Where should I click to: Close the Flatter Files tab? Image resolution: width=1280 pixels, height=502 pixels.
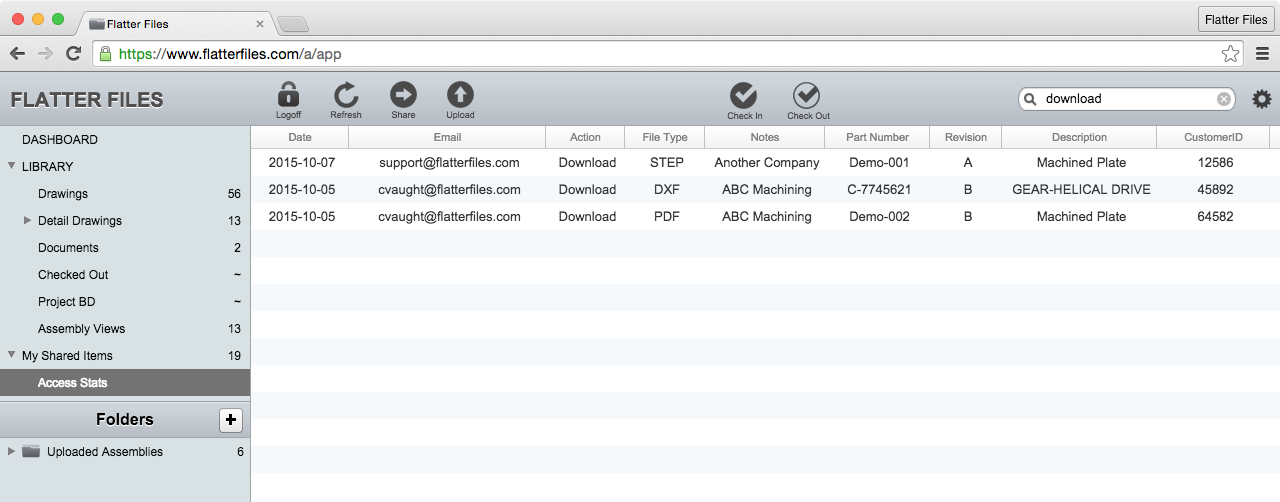pos(260,24)
